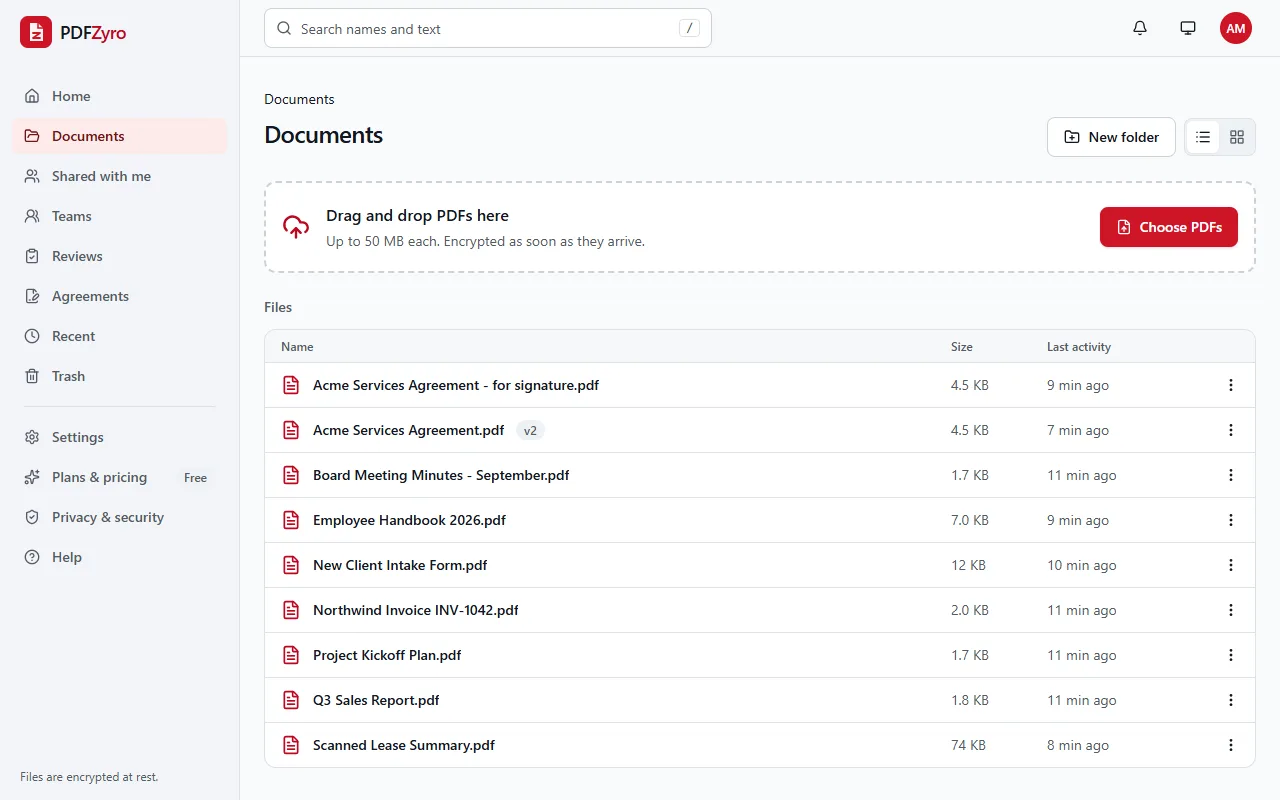Focus the search names and text field
Viewport: 1280px width, 800px height.
488,28
